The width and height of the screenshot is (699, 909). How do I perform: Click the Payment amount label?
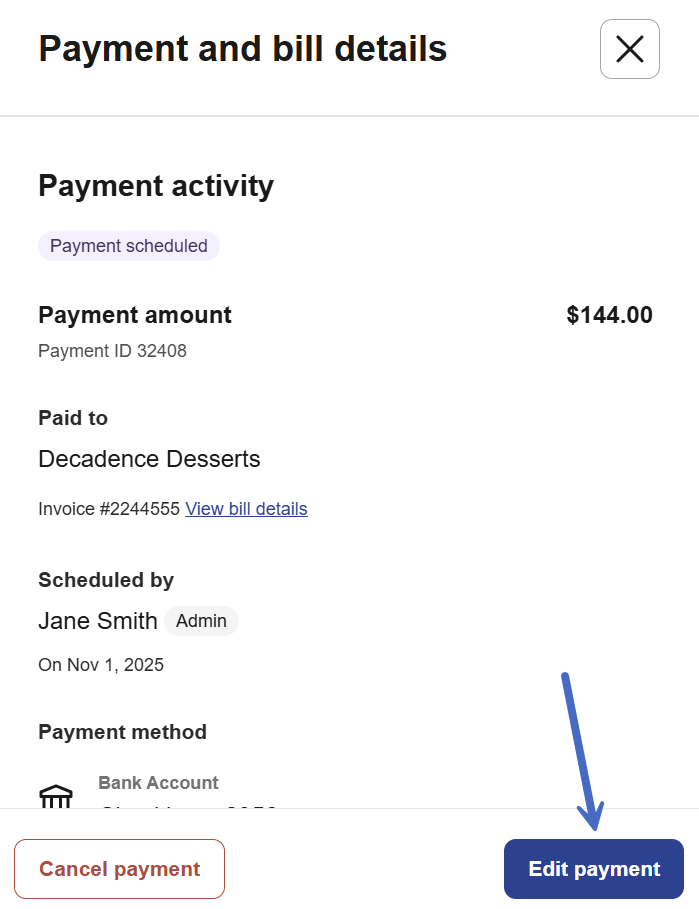click(x=135, y=315)
